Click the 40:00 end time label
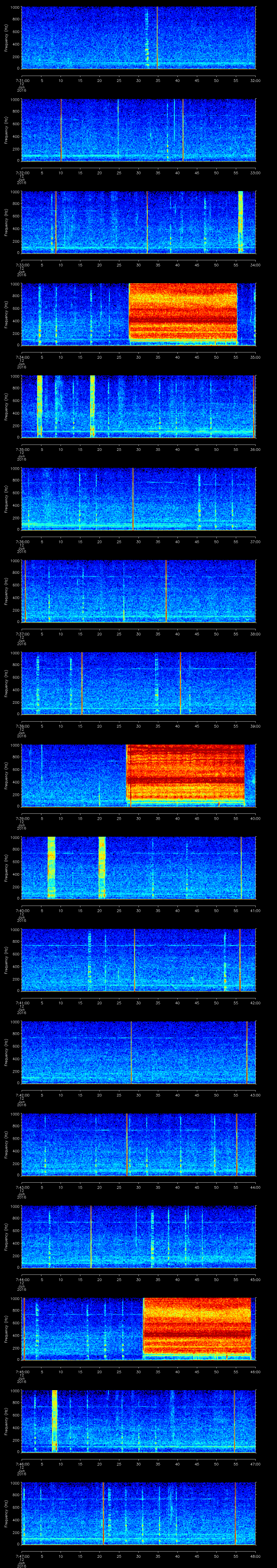Image resolution: width=277 pixels, height=1568 pixels. [x=255, y=818]
